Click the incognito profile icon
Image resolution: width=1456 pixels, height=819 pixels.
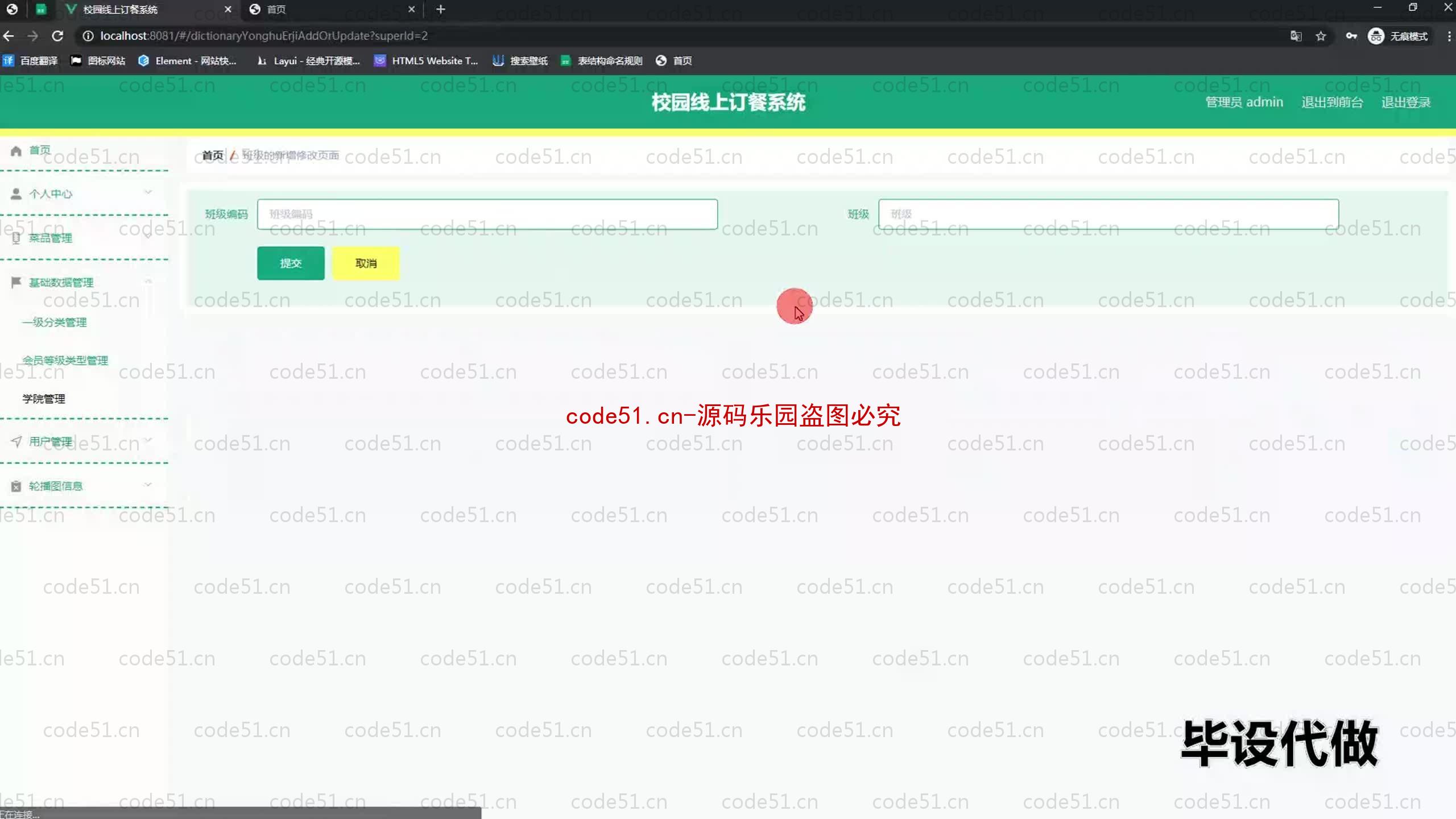click(x=1376, y=36)
